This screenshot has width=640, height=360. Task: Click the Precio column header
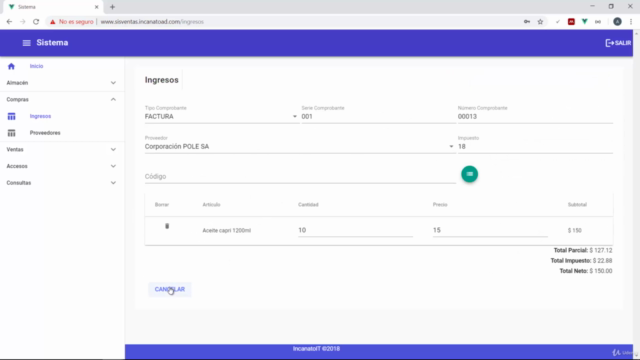pos(440,204)
